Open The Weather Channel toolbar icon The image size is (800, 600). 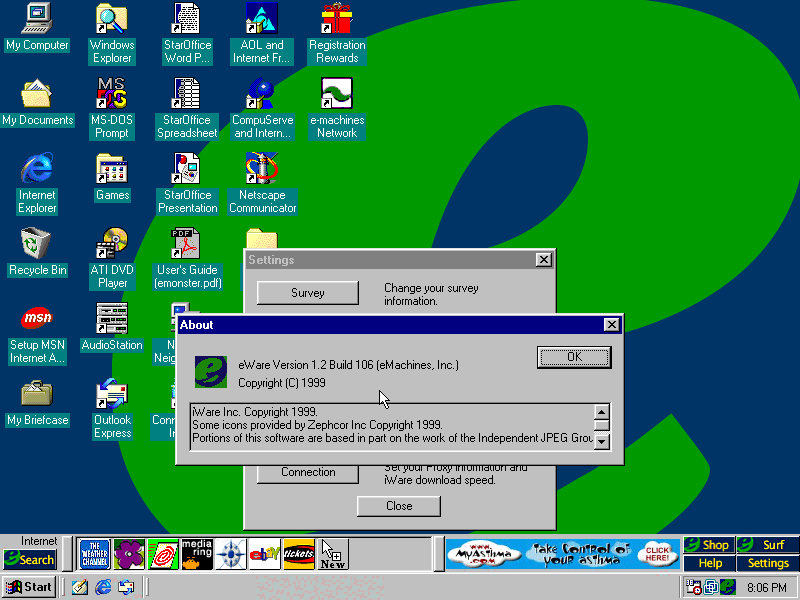click(94, 553)
